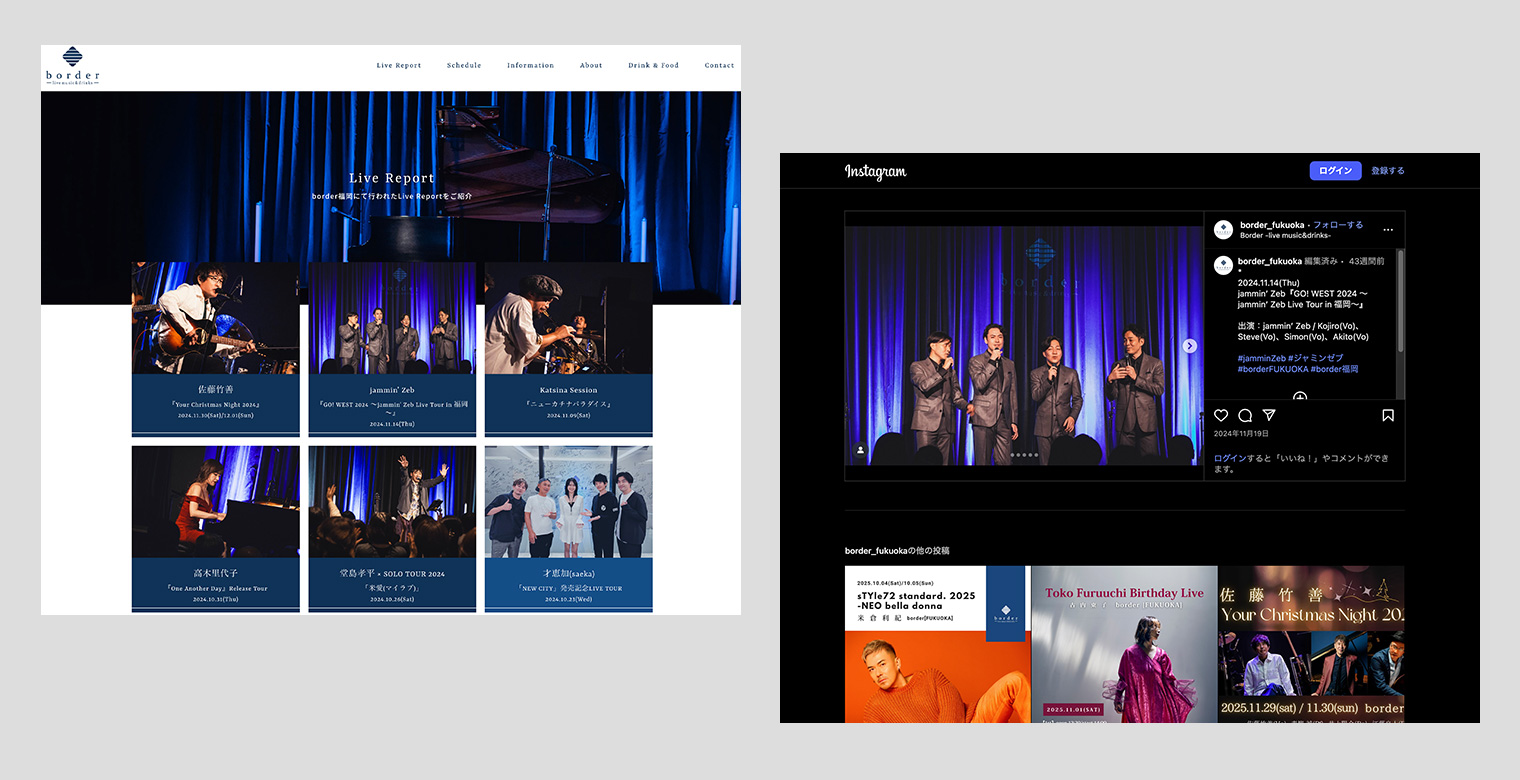Like the post with the heart icon
This screenshot has height=780, width=1520.
(1221, 415)
